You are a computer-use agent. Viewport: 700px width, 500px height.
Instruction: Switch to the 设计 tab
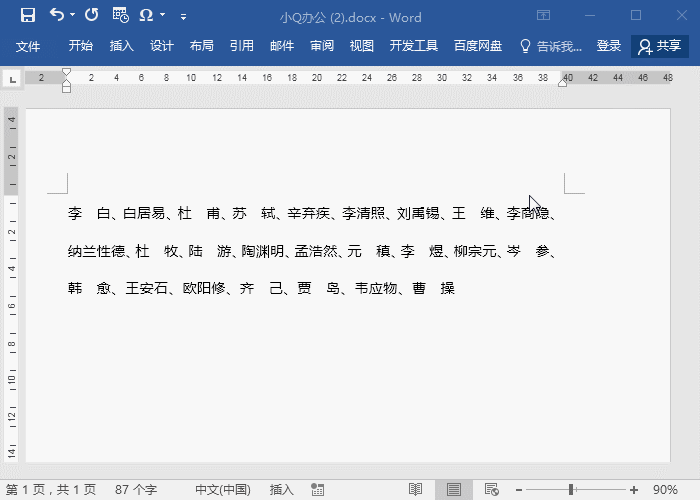point(162,46)
